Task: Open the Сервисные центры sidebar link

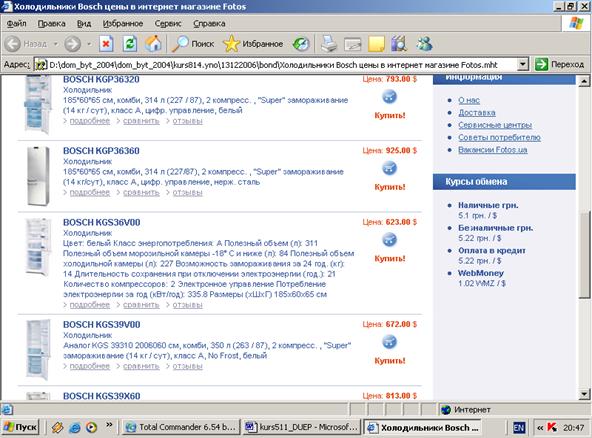Action: (x=495, y=125)
